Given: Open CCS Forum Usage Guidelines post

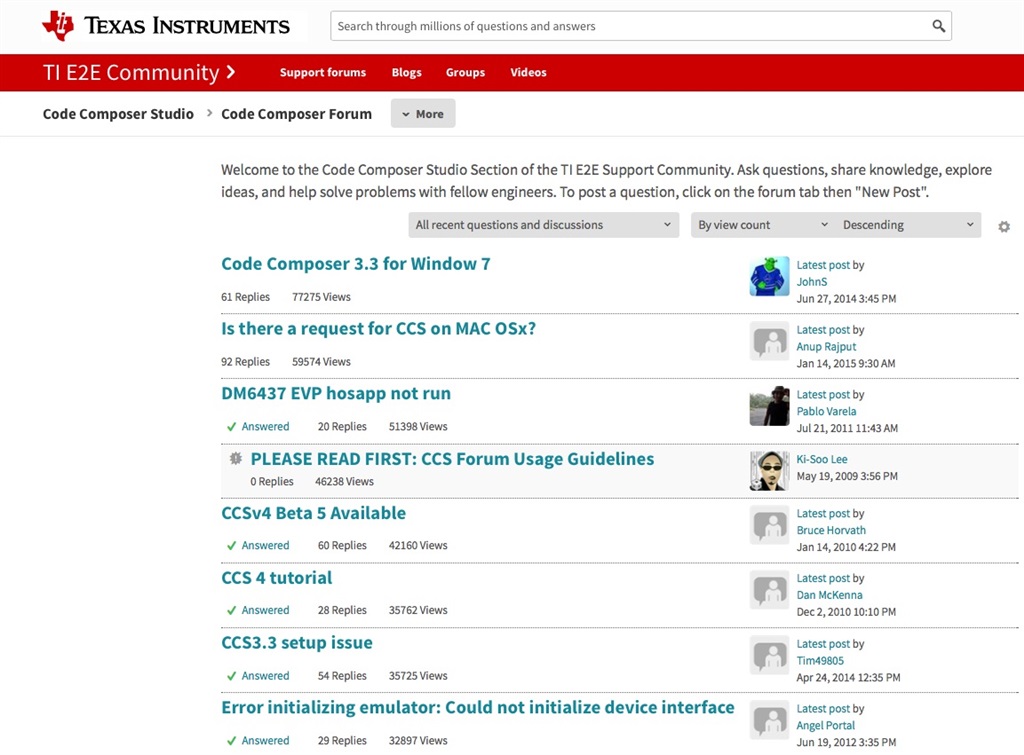Looking at the screenshot, I should click(x=453, y=459).
